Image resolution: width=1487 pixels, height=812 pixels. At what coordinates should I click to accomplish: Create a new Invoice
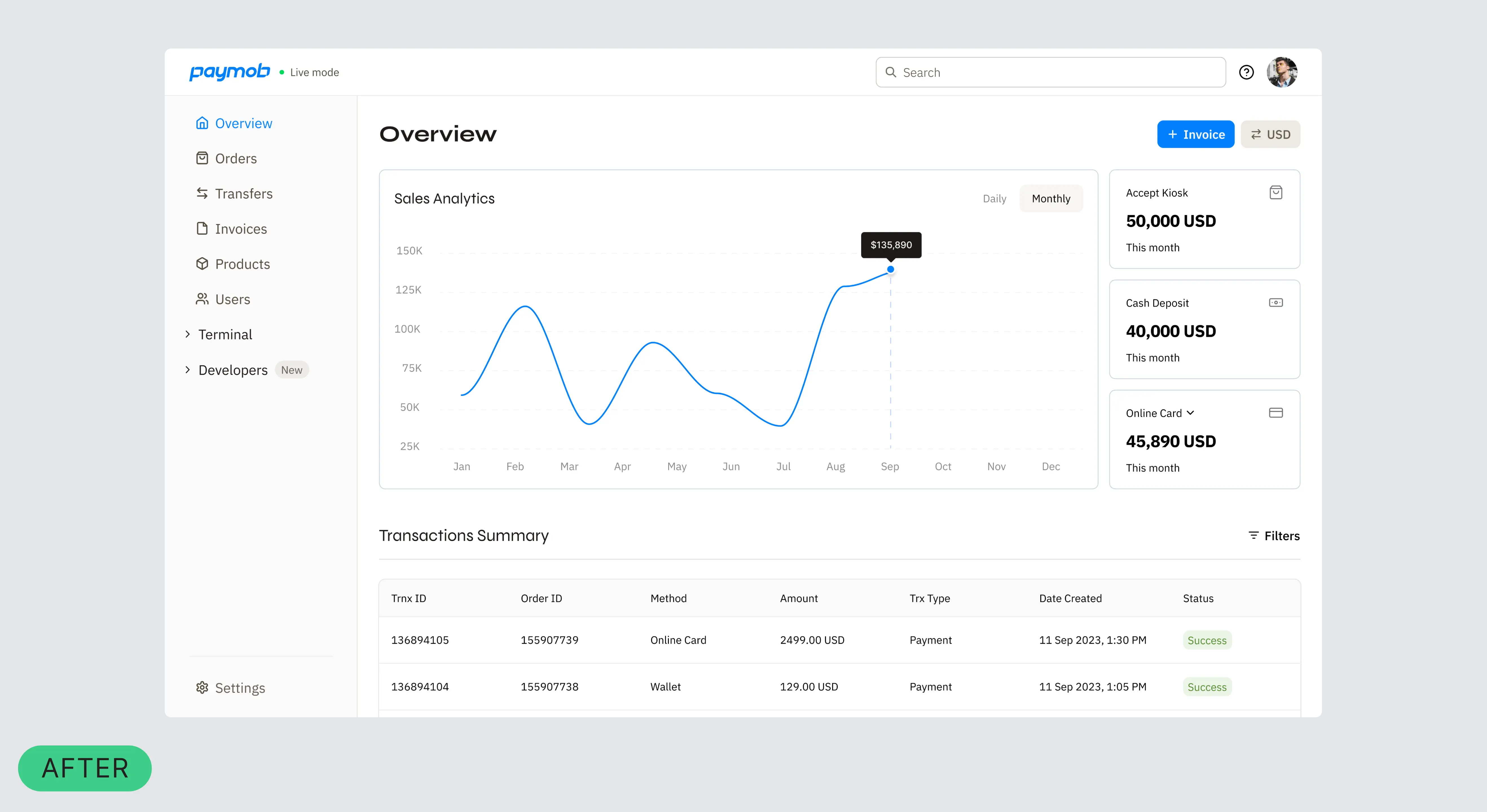(x=1195, y=134)
